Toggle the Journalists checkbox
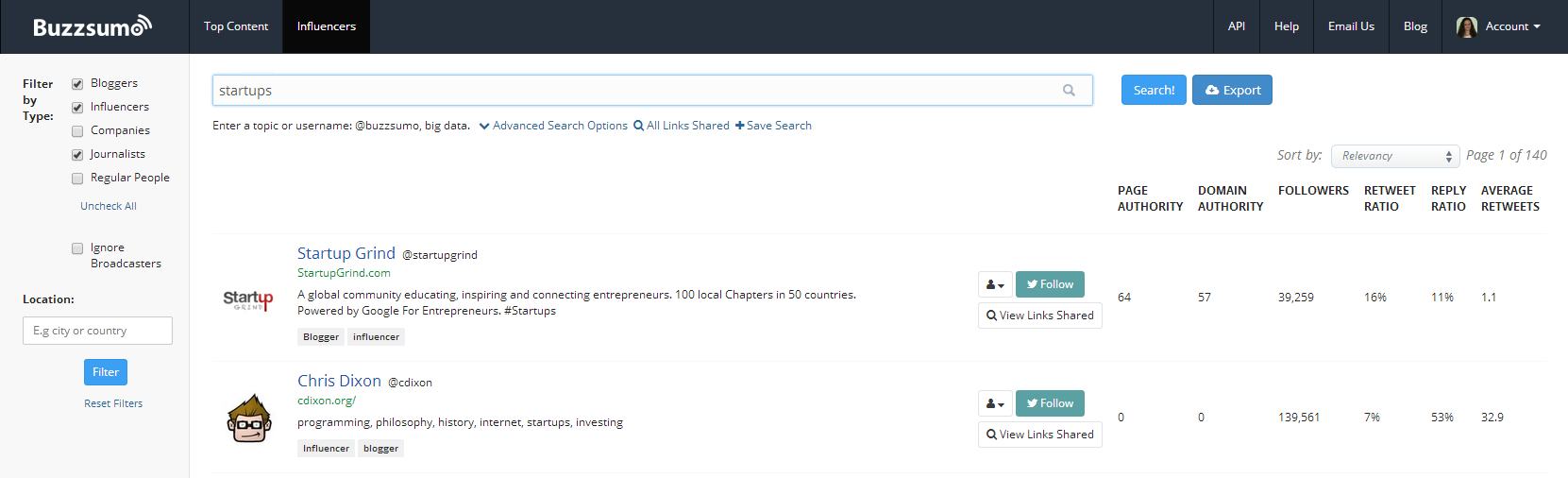 [x=77, y=155]
